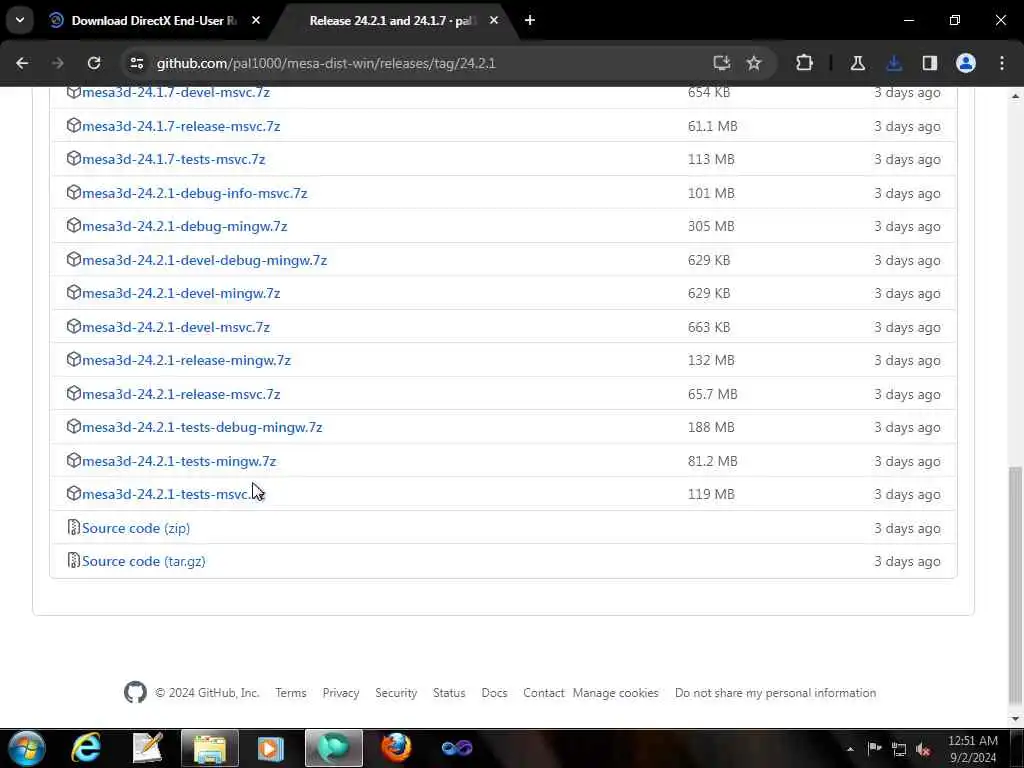
Task: Close the Release 24.2.1 tab
Action: (494, 20)
